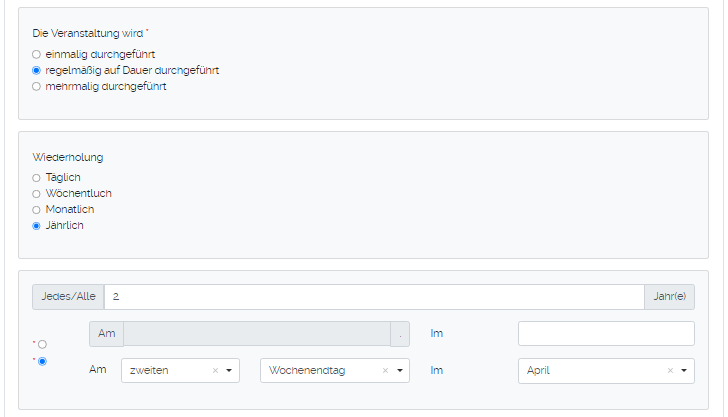Select the 'Jährlich' repetition radio button
Image resolution: width=728 pixels, height=417 pixels.
click(37, 226)
